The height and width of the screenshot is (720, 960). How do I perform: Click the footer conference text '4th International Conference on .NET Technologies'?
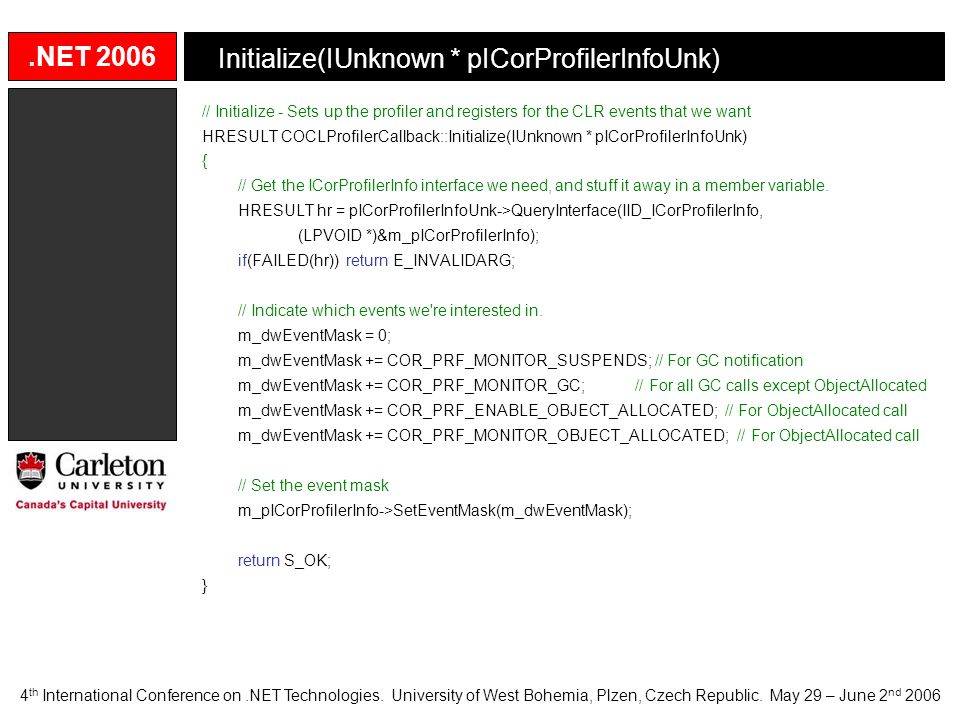click(x=201, y=696)
